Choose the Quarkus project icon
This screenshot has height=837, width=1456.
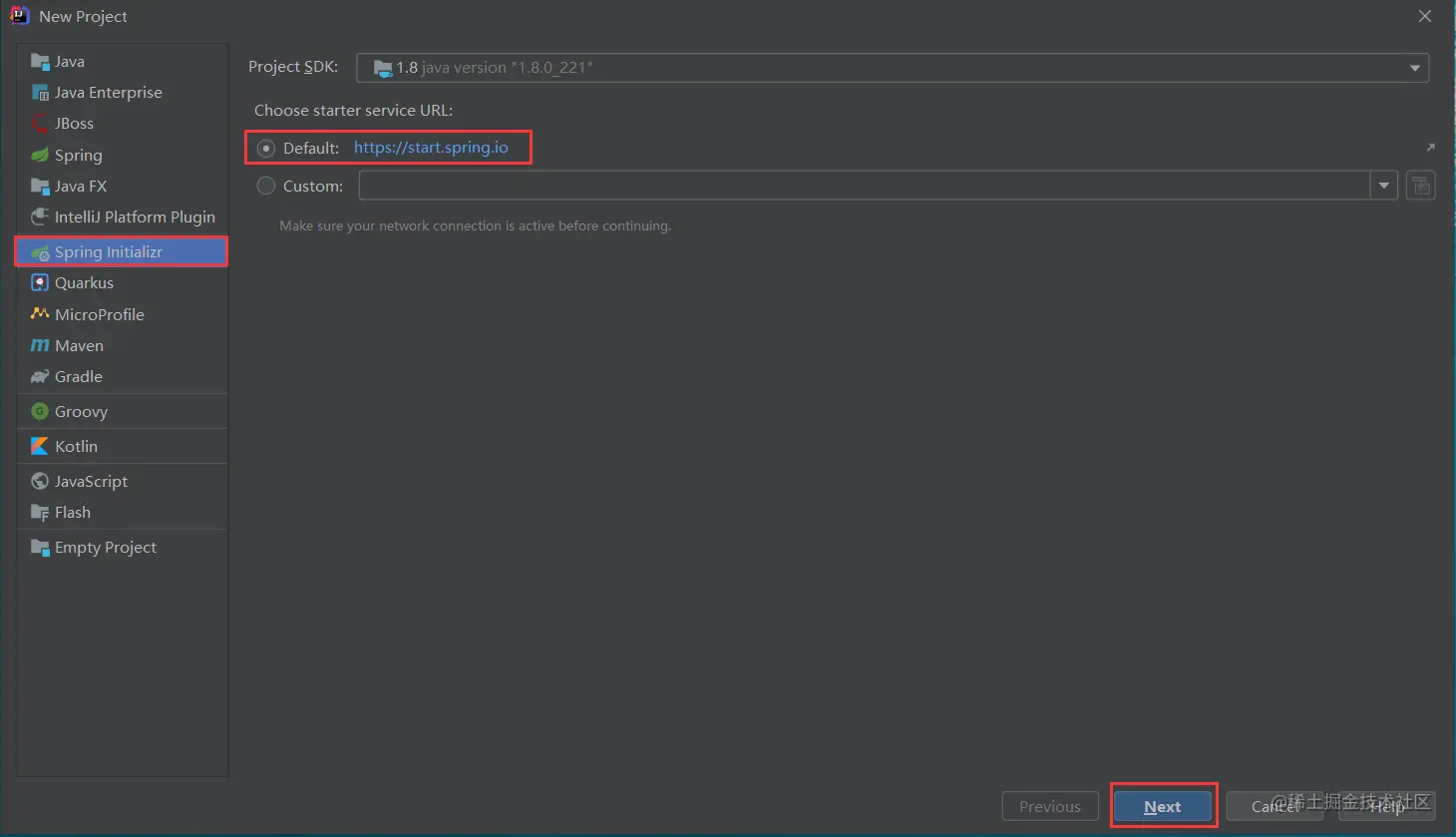(40, 283)
